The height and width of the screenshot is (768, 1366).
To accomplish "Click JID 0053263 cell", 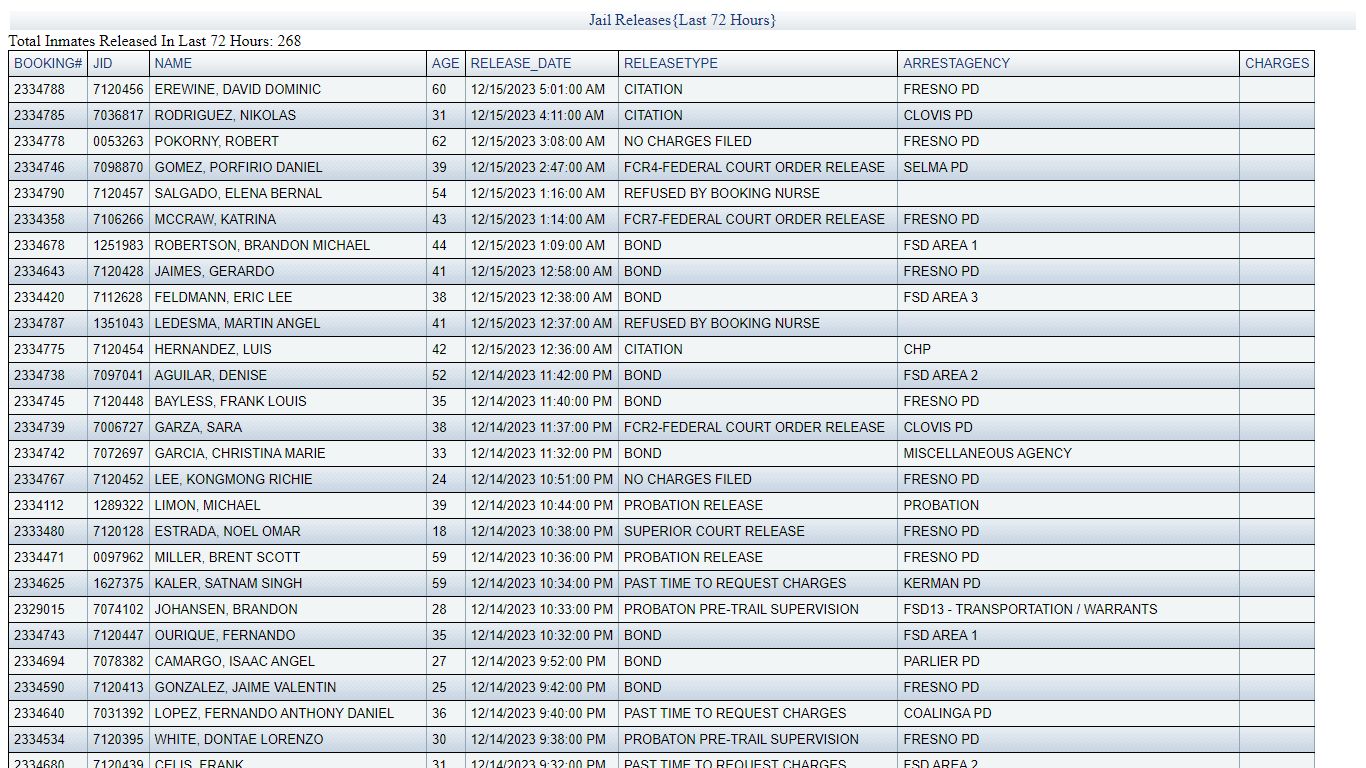I will (118, 141).
